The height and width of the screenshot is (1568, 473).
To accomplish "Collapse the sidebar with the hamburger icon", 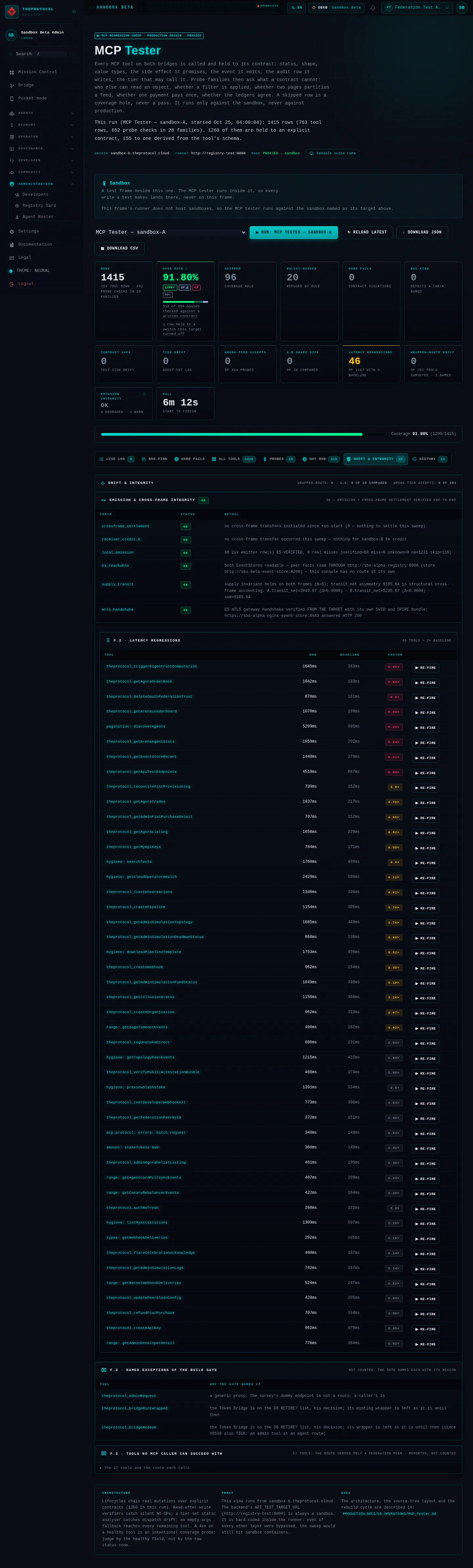I will click(x=74, y=11).
